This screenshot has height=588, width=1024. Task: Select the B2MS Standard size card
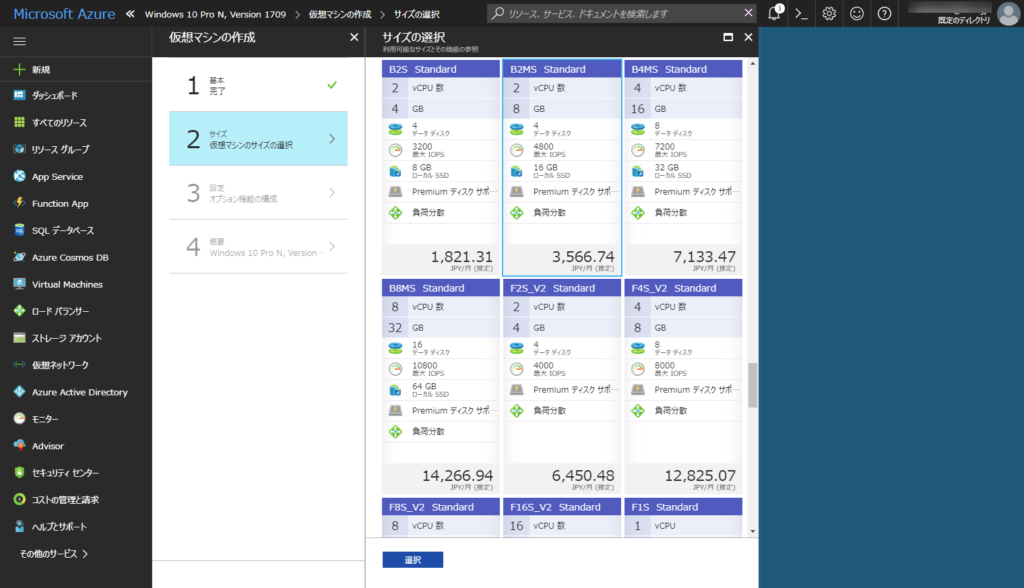pos(562,168)
